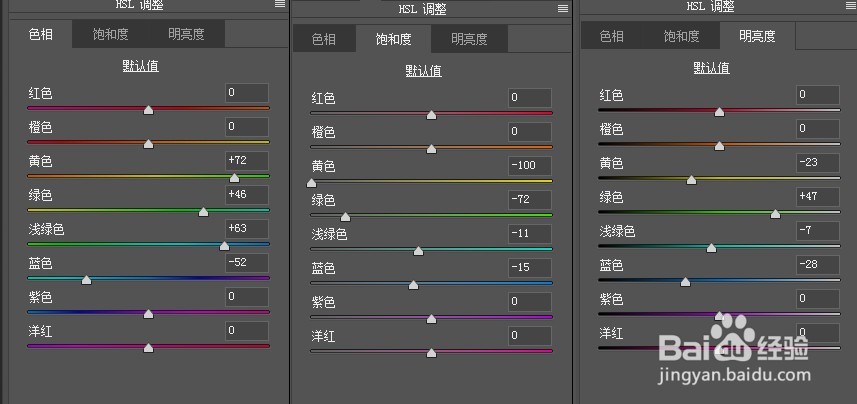This screenshot has height=404, width=857.
Task: Switch to 明亮度 tab in the Saturation panel
Action: [469, 39]
